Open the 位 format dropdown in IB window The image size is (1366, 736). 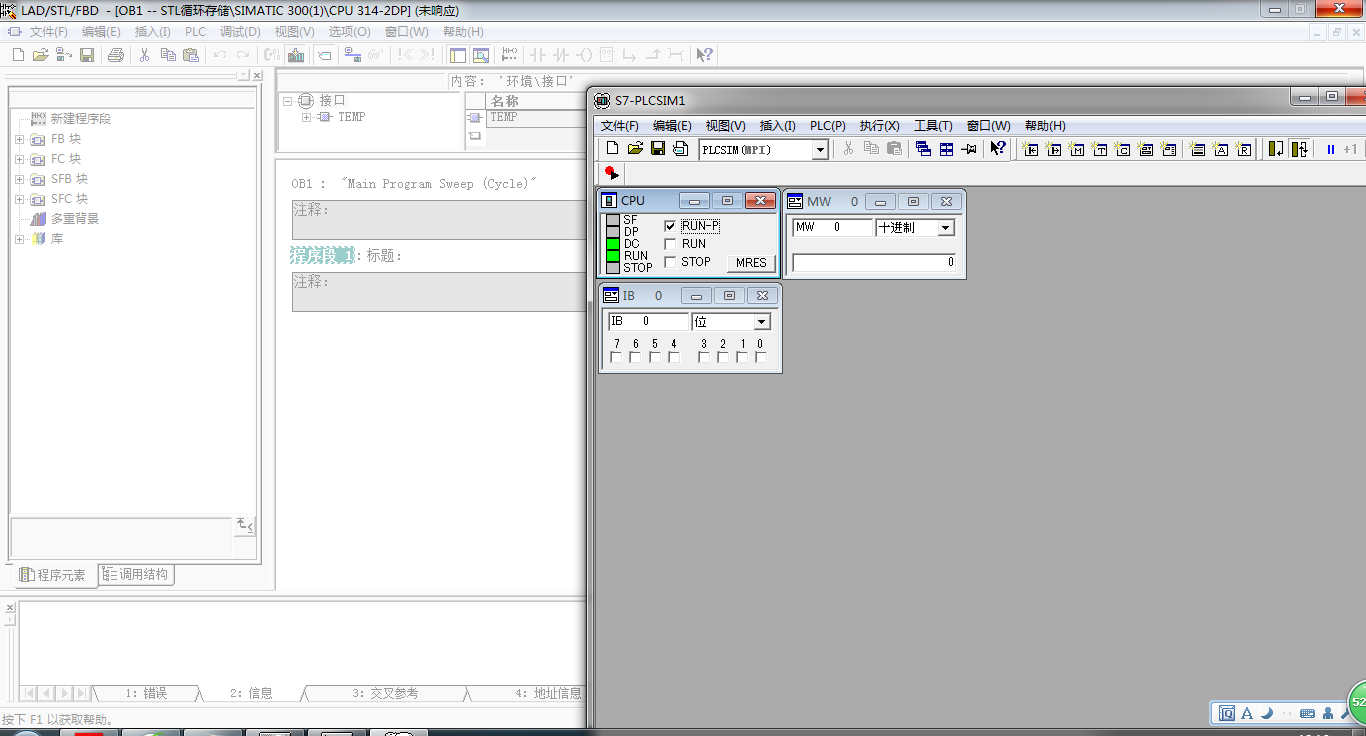[762, 322]
